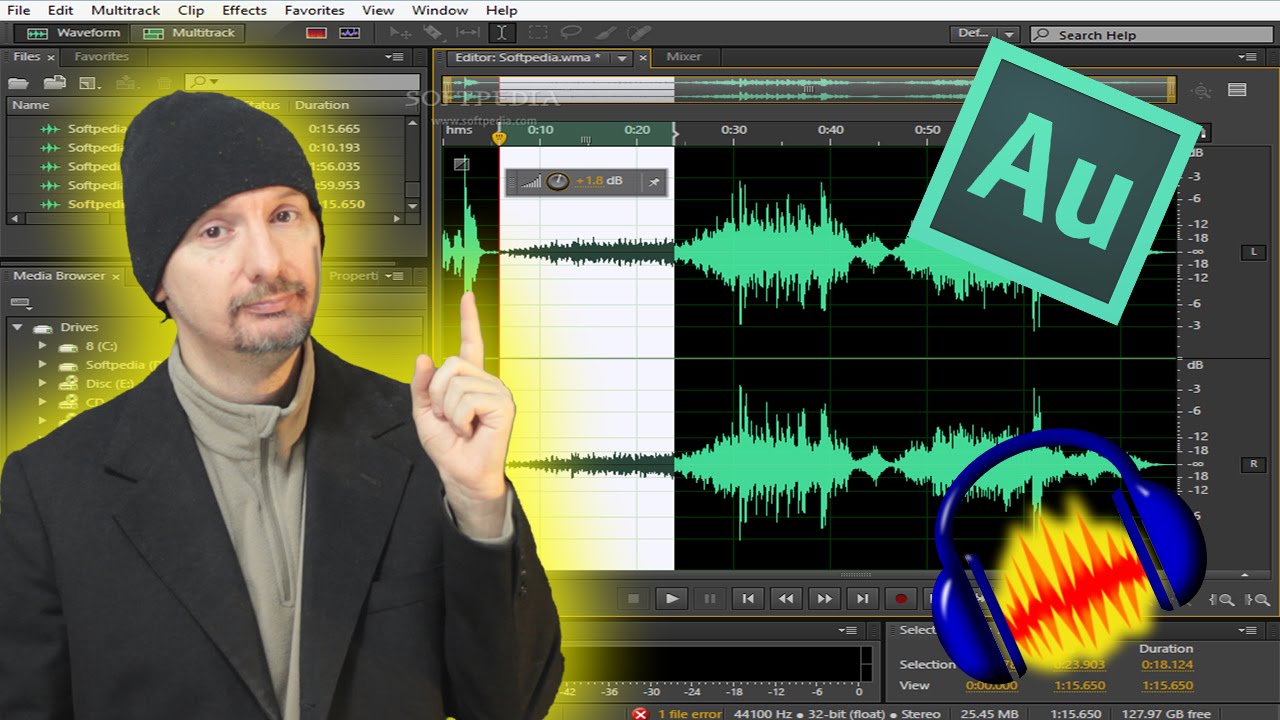Open the Window menu

[440, 10]
